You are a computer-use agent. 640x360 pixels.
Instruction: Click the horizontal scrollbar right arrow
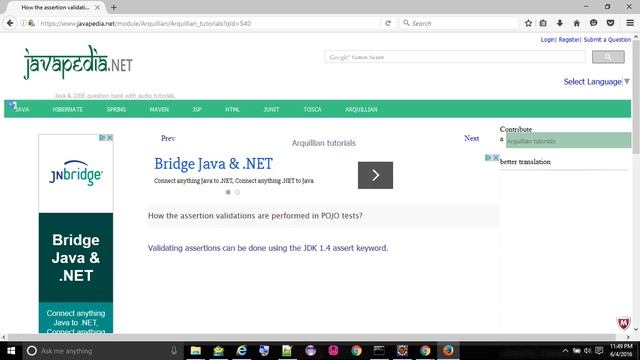click(x=628, y=337)
